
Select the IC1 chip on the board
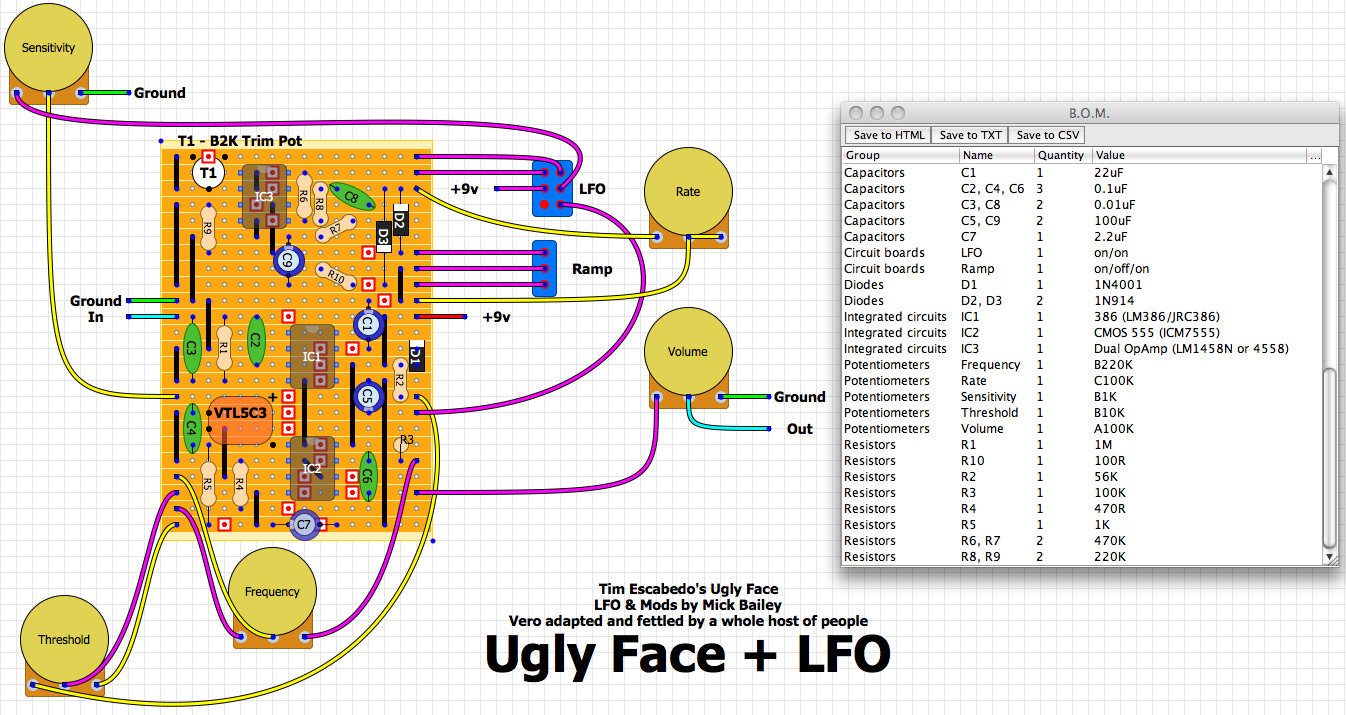tap(312, 356)
